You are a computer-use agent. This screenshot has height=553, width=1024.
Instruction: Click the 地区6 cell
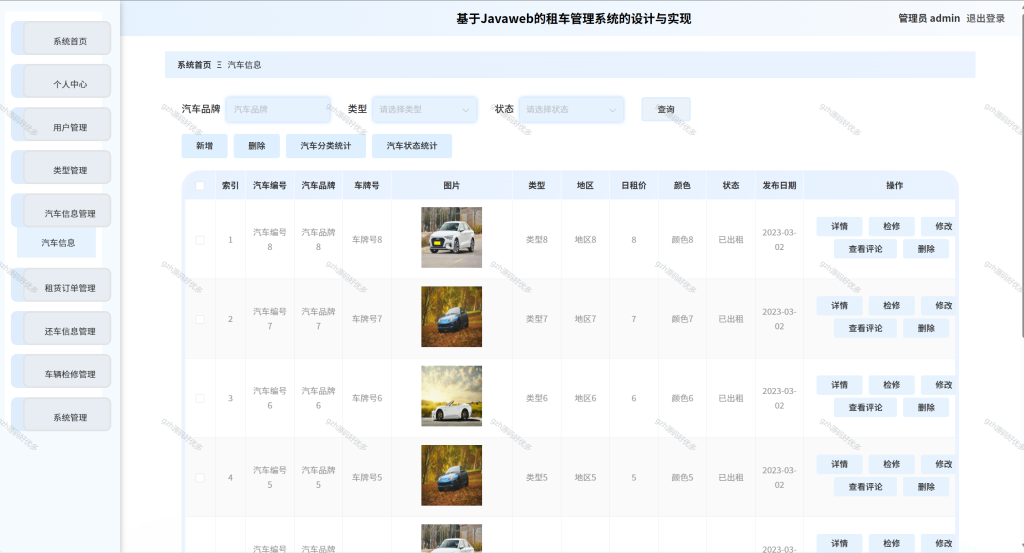(585, 398)
